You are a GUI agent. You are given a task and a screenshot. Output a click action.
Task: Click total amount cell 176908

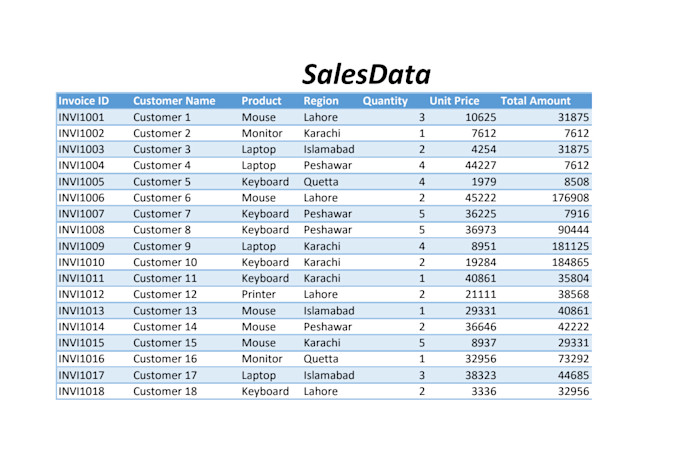[567, 198]
